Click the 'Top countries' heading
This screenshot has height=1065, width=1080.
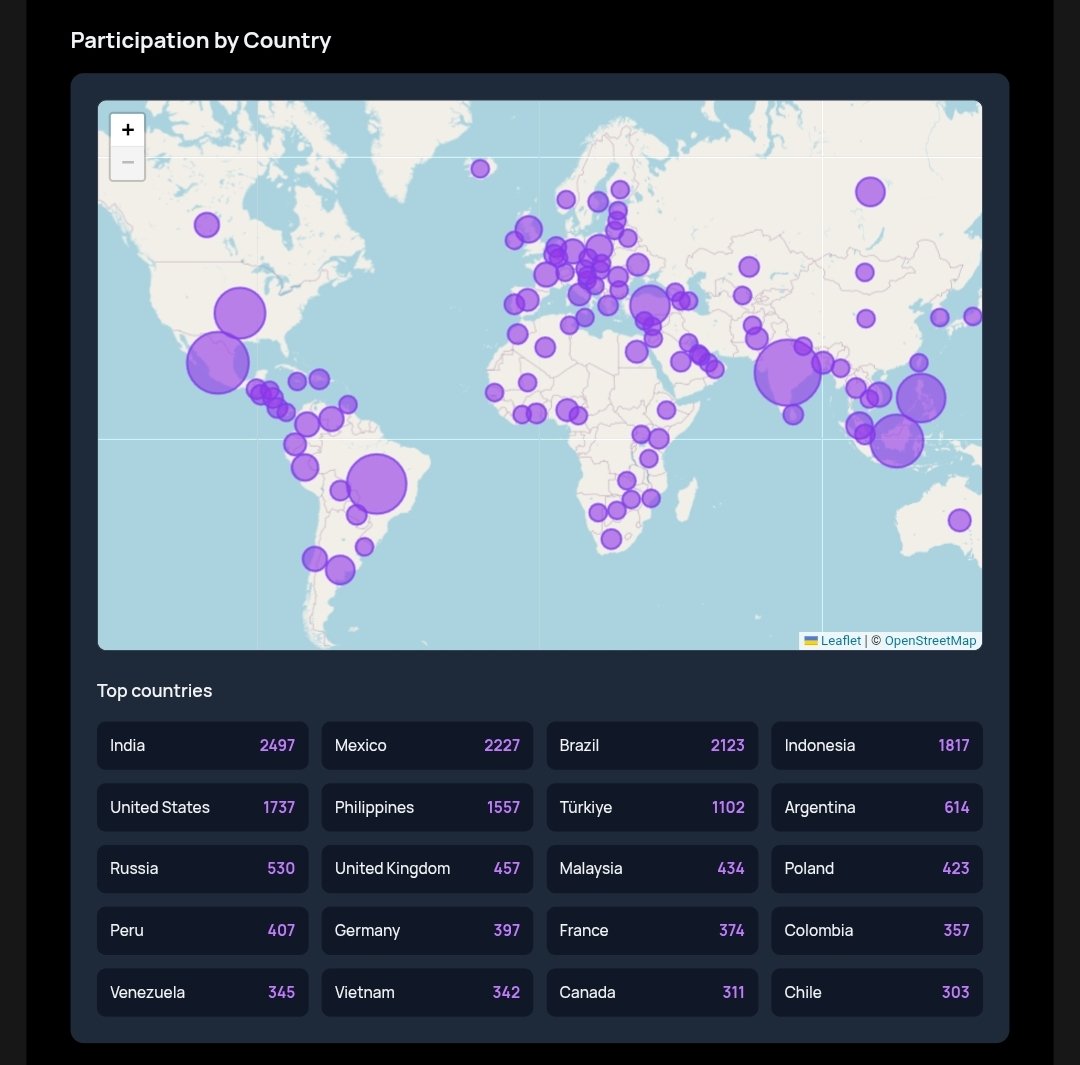[x=154, y=690]
